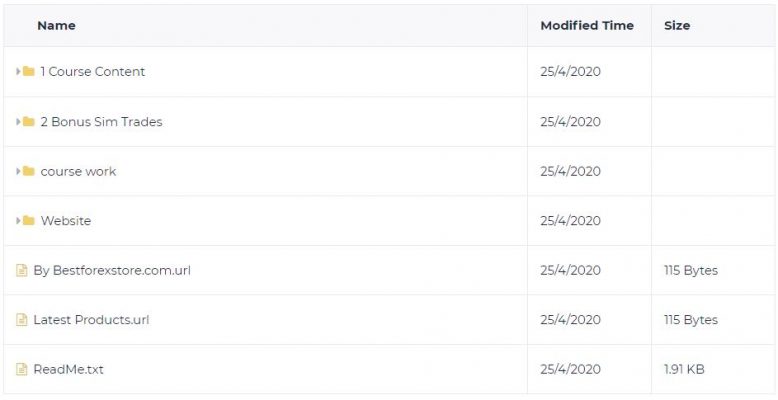Open the Latest Products.url file name
This screenshot has height=400, width=778.
91,320
